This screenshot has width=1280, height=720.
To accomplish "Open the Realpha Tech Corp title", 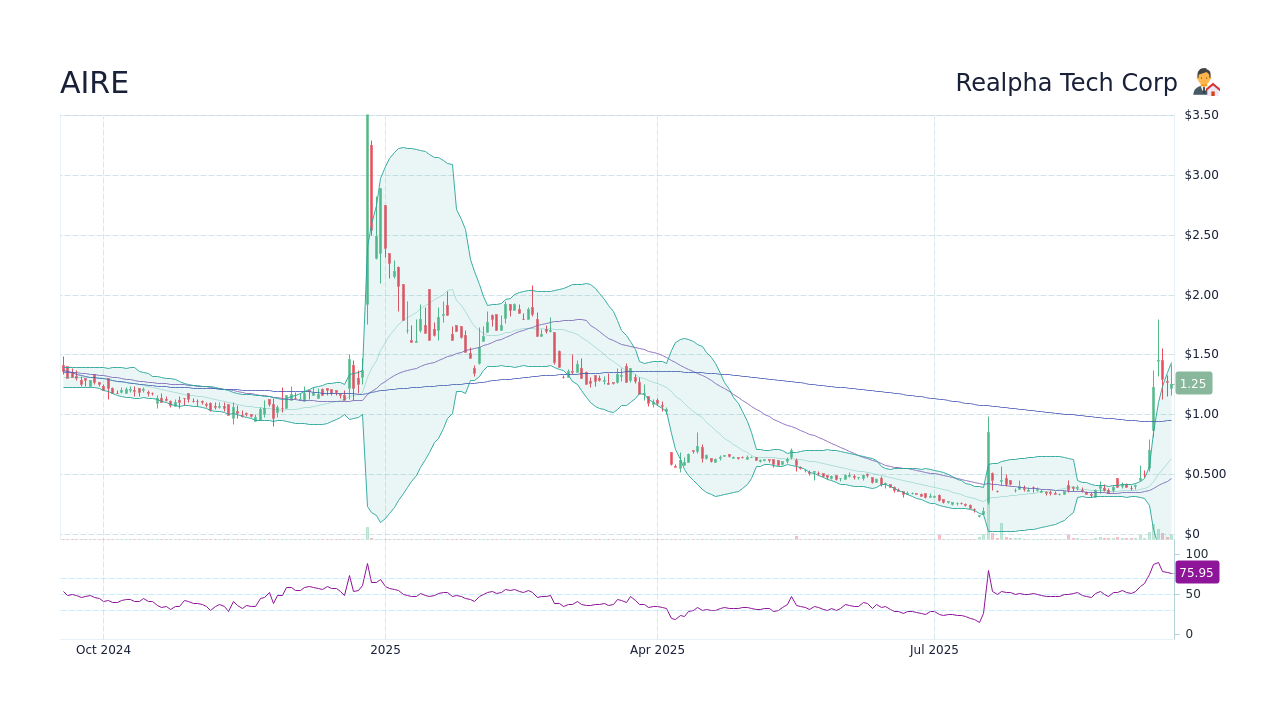I will [1066, 82].
